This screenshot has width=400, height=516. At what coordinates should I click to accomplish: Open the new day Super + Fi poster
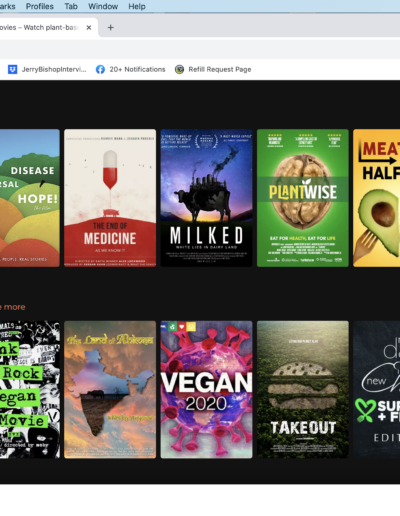pos(376,390)
